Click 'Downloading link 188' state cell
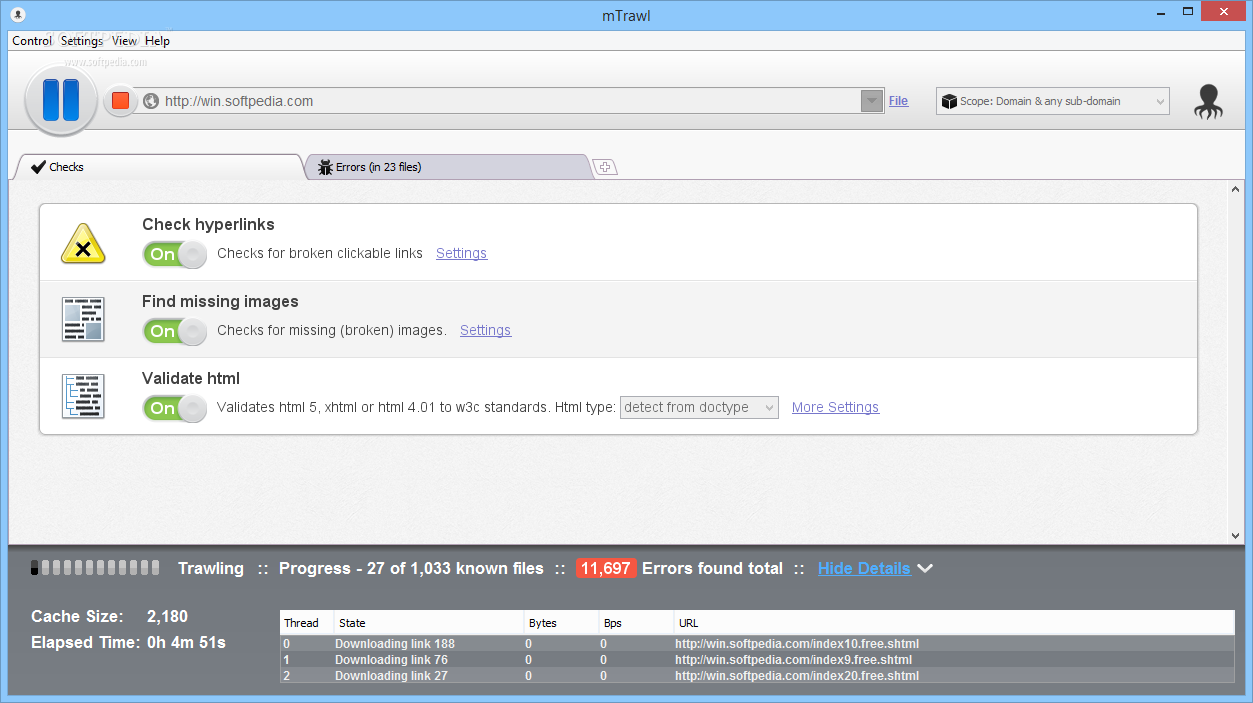 point(395,644)
